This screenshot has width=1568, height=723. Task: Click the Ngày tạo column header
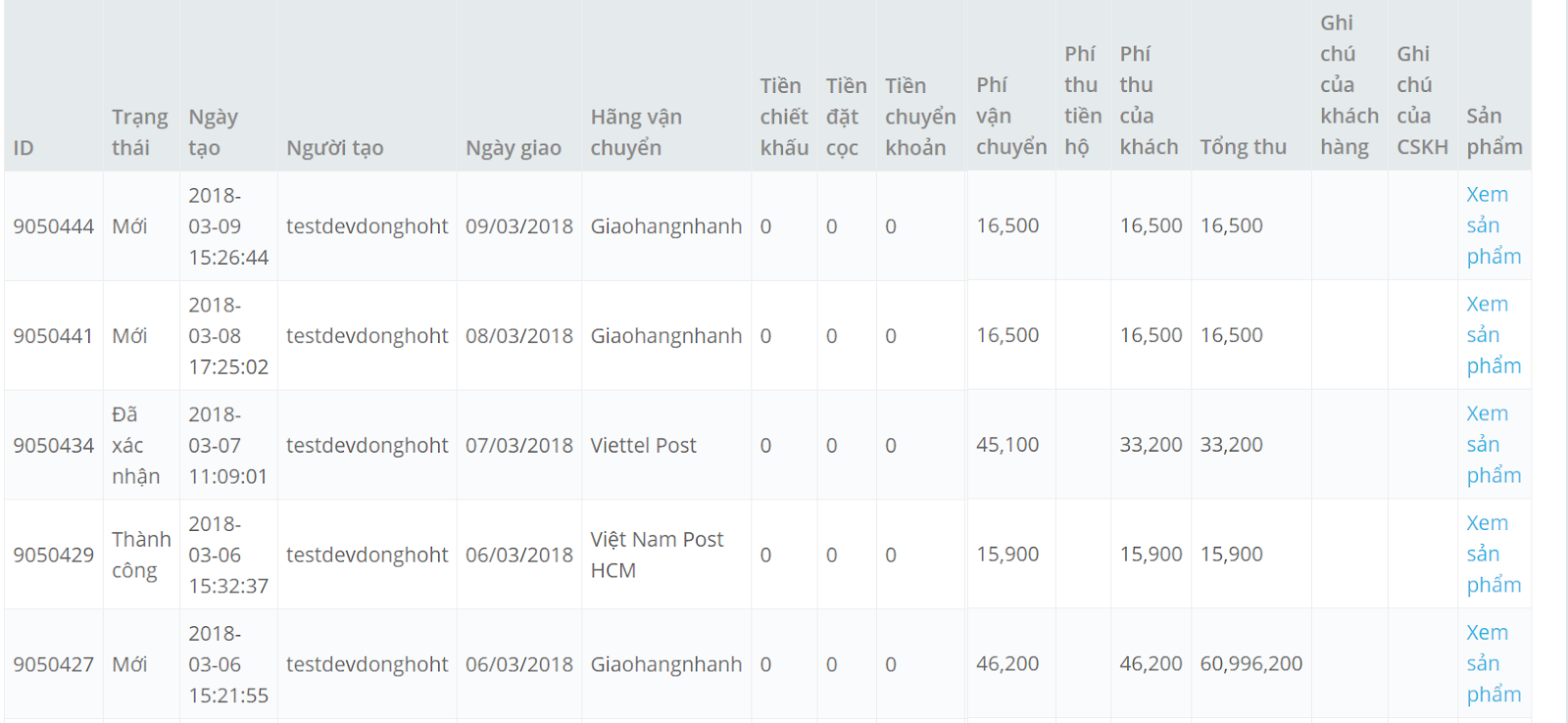pos(213,132)
